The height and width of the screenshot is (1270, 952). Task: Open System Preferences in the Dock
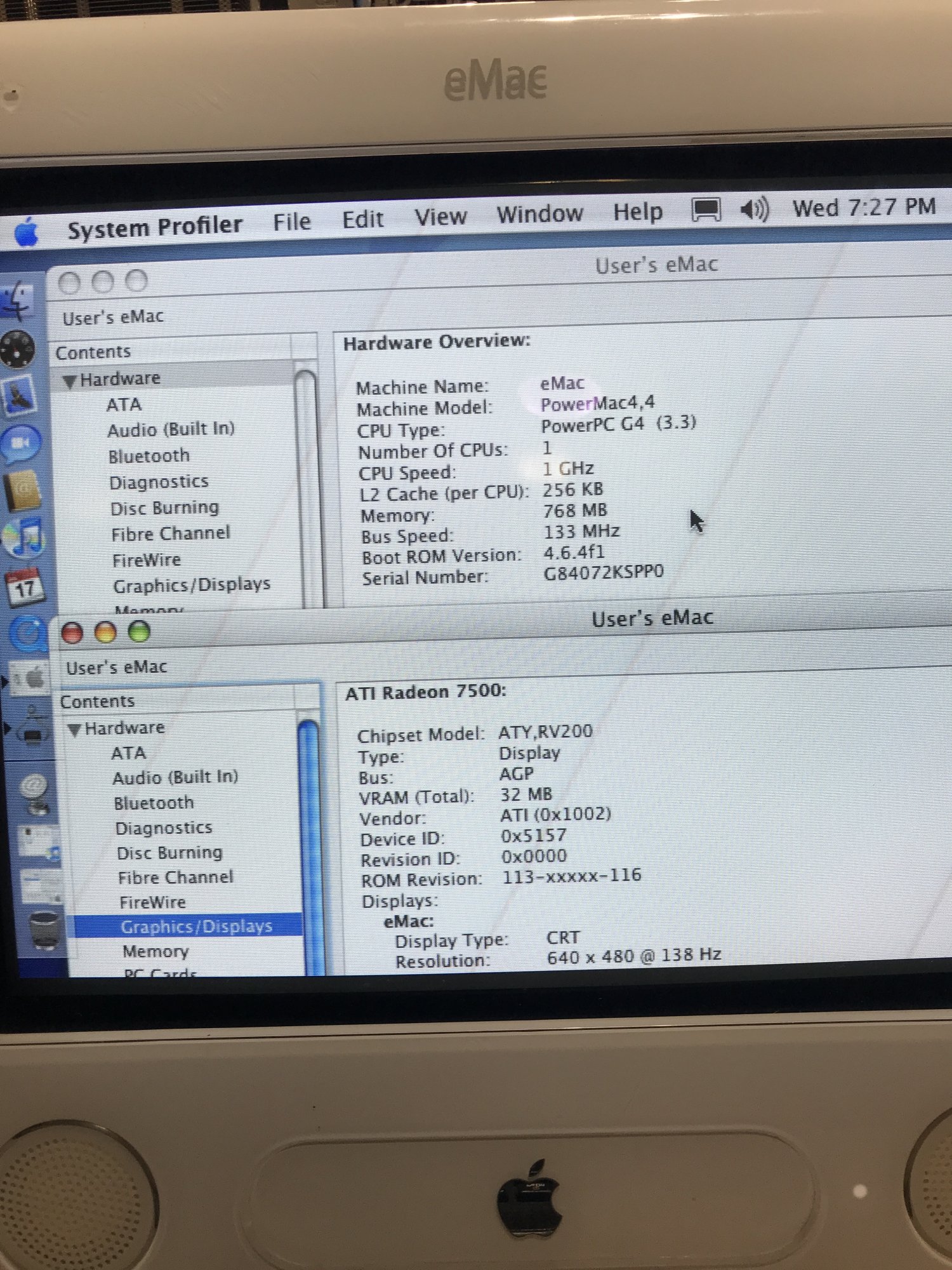30,678
